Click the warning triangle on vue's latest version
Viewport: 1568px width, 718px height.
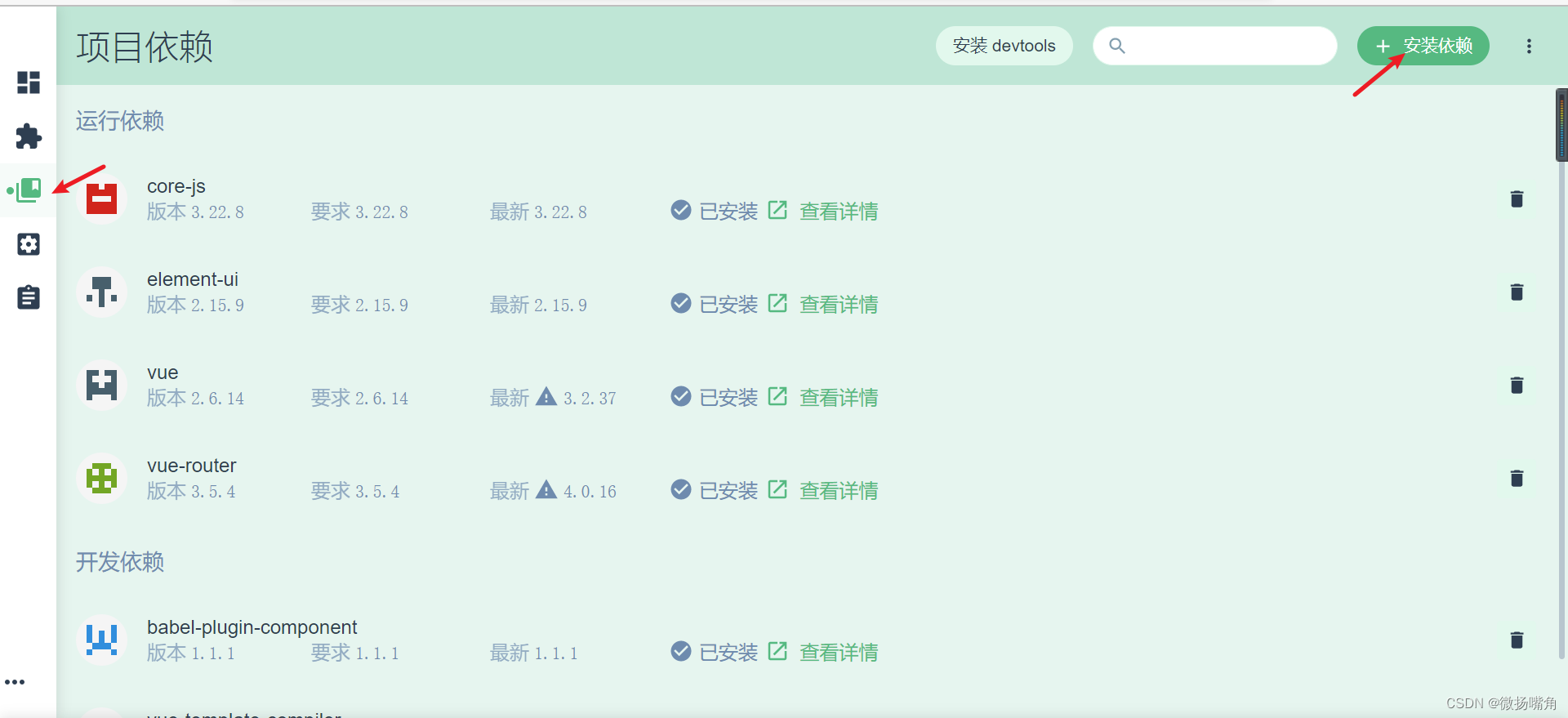click(x=546, y=396)
